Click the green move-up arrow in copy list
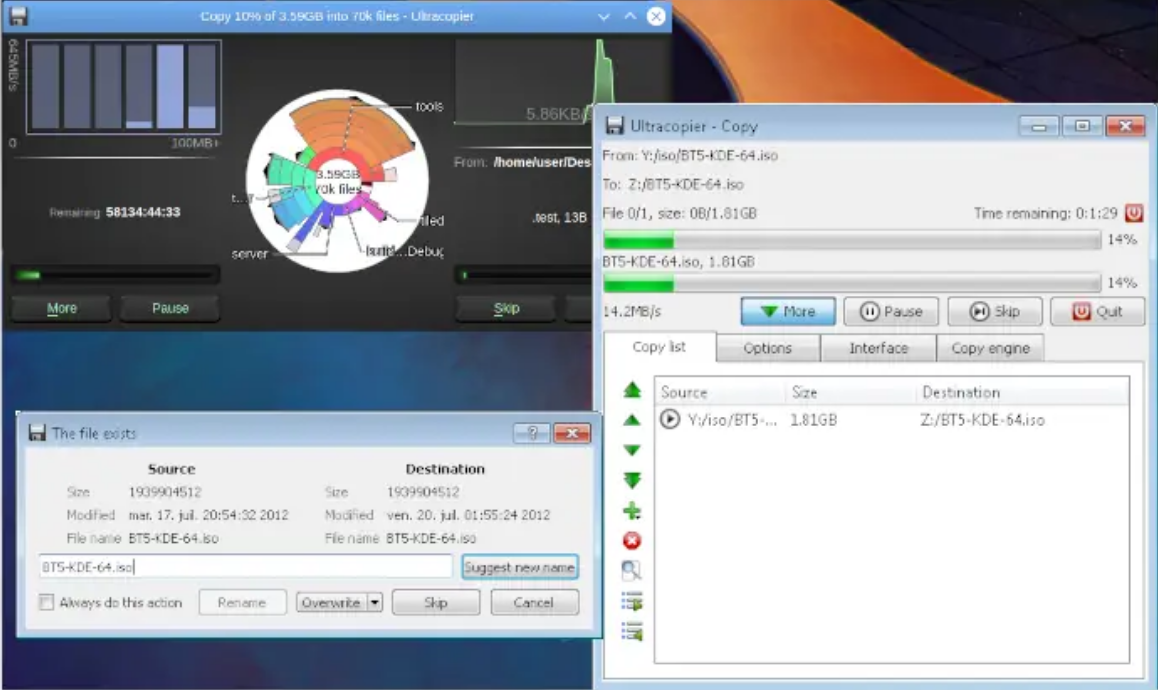This screenshot has height=690, width=1158. [633, 420]
